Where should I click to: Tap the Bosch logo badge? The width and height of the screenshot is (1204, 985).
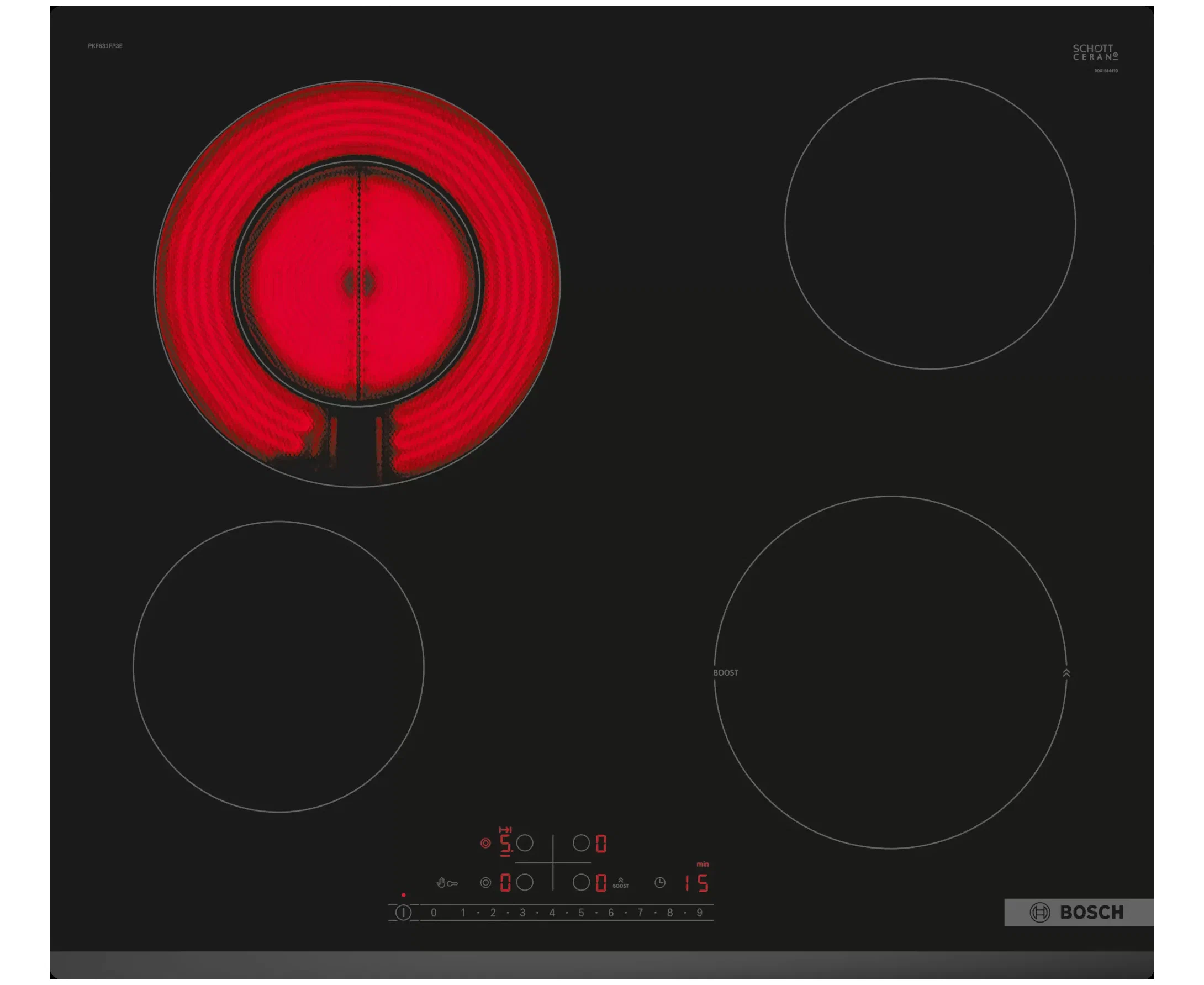click(1078, 912)
